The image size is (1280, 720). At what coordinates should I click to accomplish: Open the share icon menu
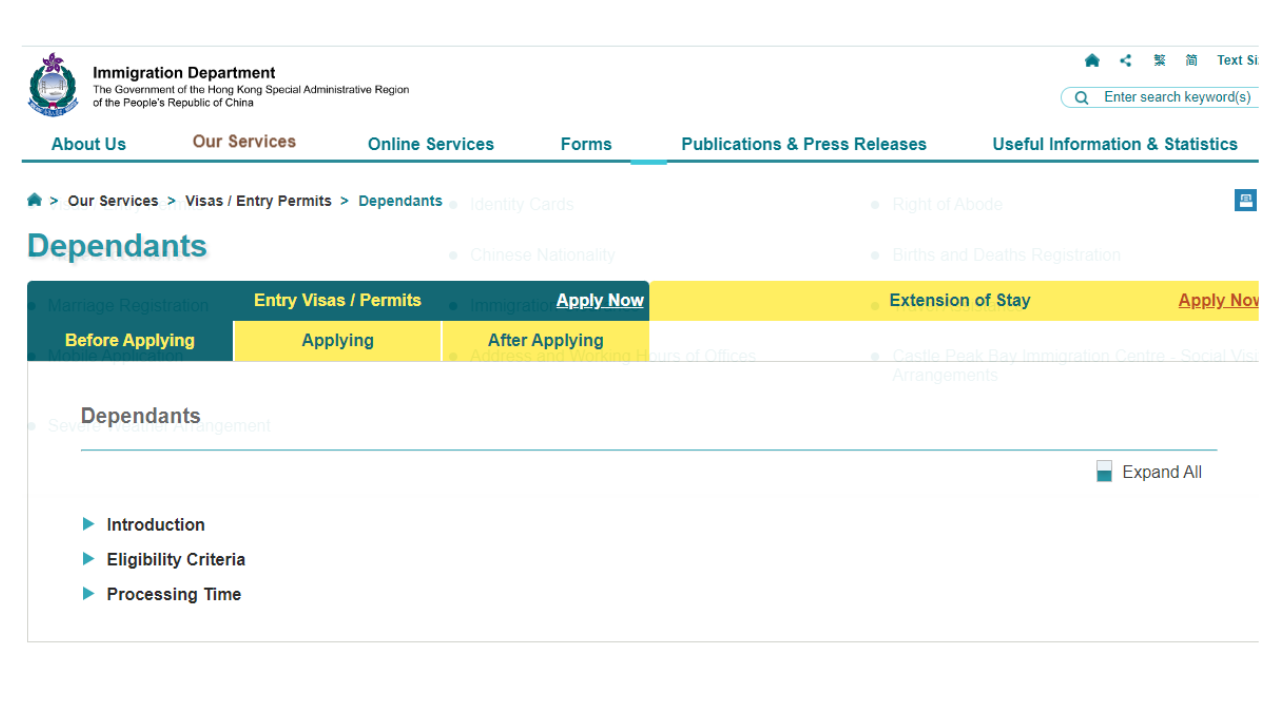coord(1126,61)
